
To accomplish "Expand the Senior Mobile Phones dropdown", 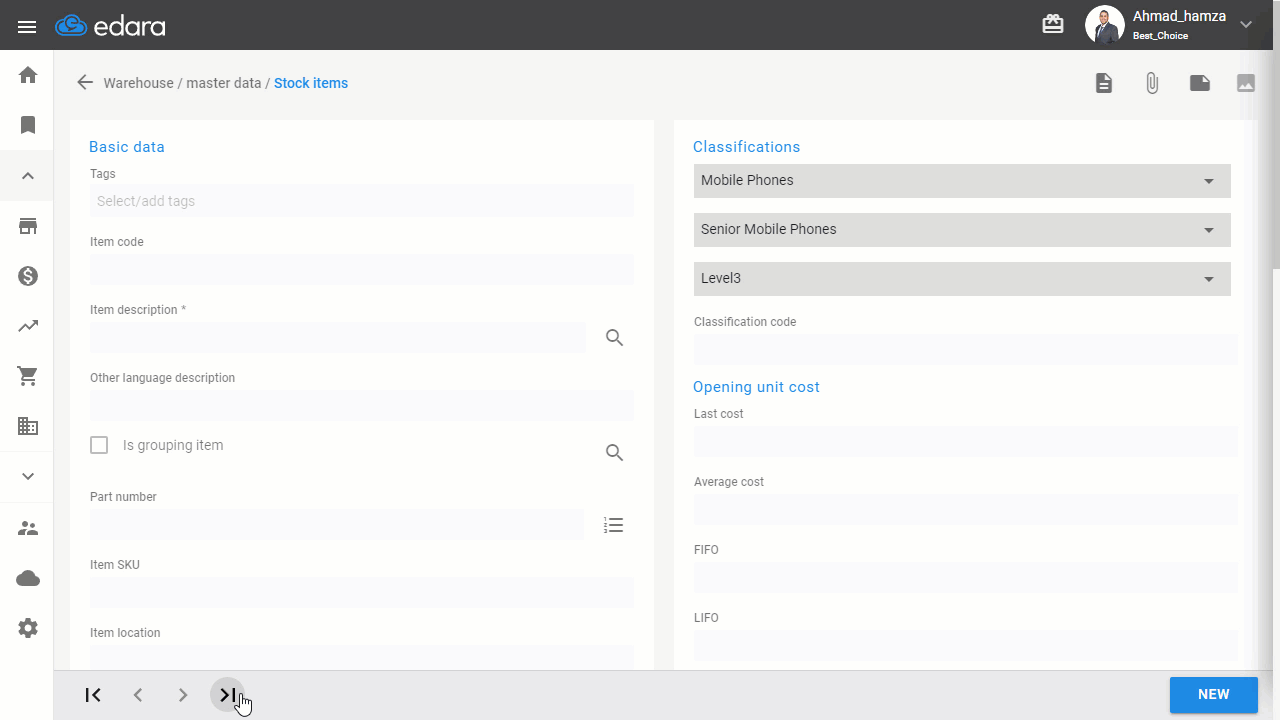I will 962,230.
